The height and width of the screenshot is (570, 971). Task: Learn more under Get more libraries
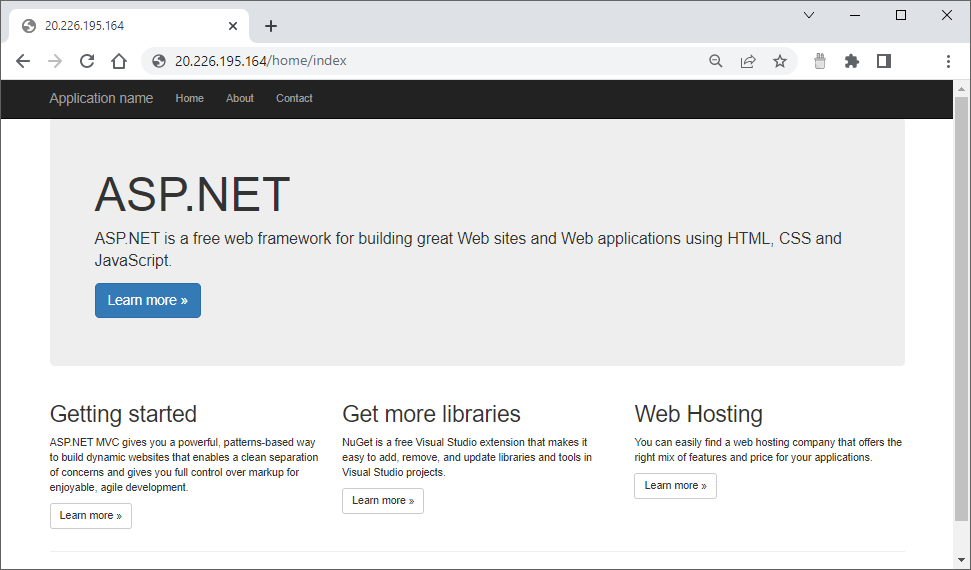click(x=383, y=501)
